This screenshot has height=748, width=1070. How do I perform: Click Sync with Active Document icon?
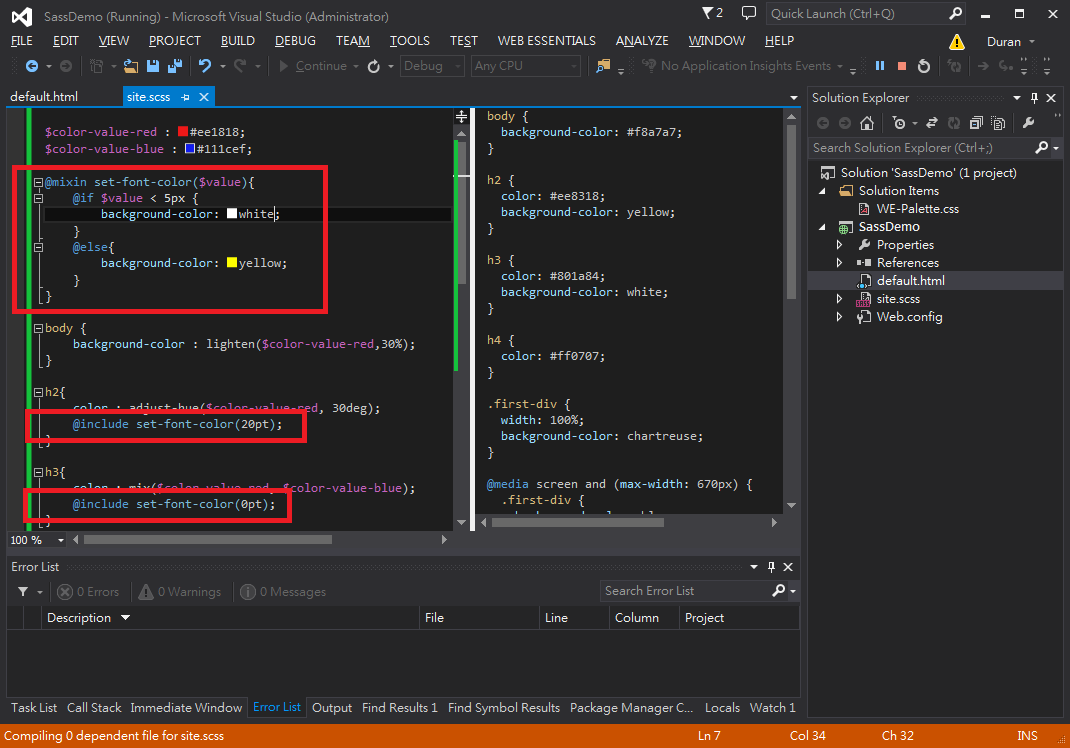(932, 123)
